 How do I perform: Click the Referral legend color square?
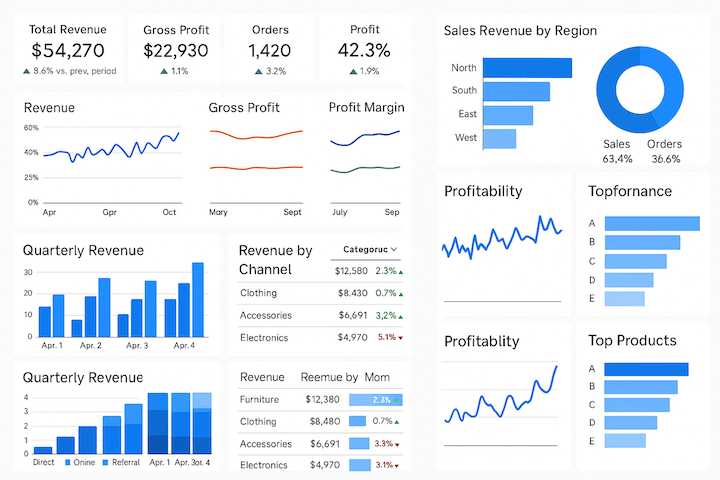[106, 463]
